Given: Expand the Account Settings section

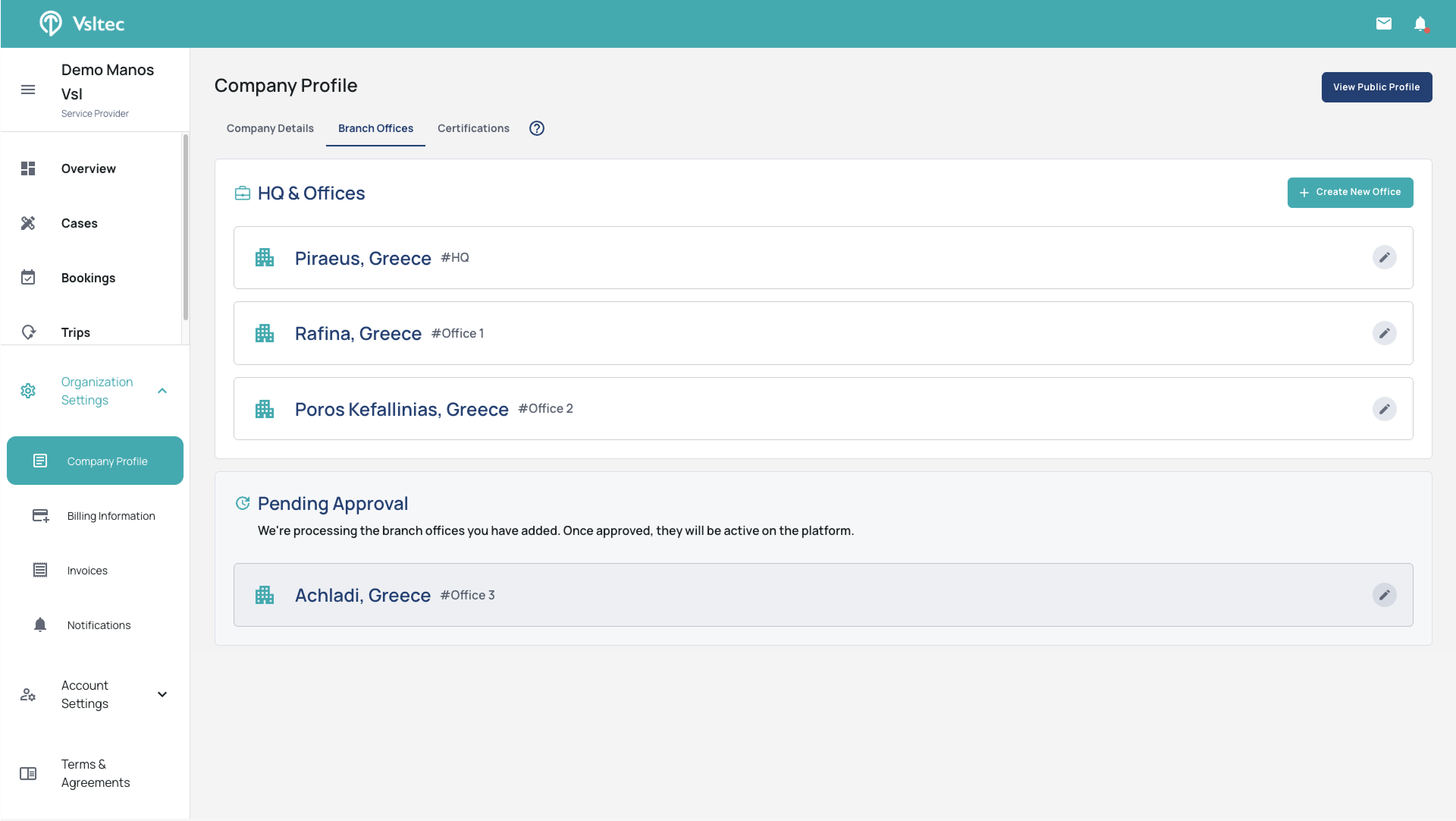Looking at the screenshot, I should (x=162, y=694).
